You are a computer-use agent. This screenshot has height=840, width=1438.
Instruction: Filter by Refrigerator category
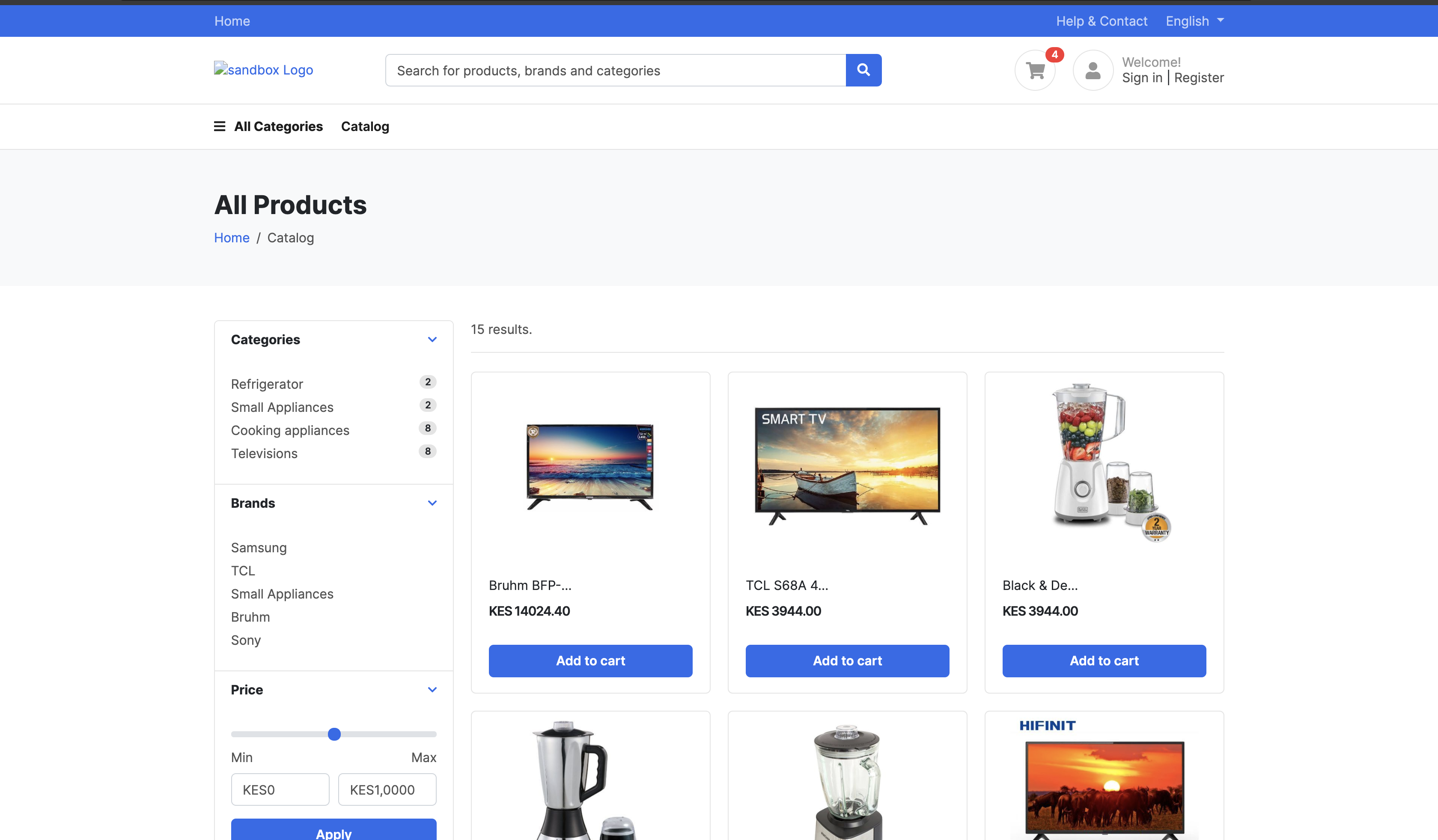267,384
